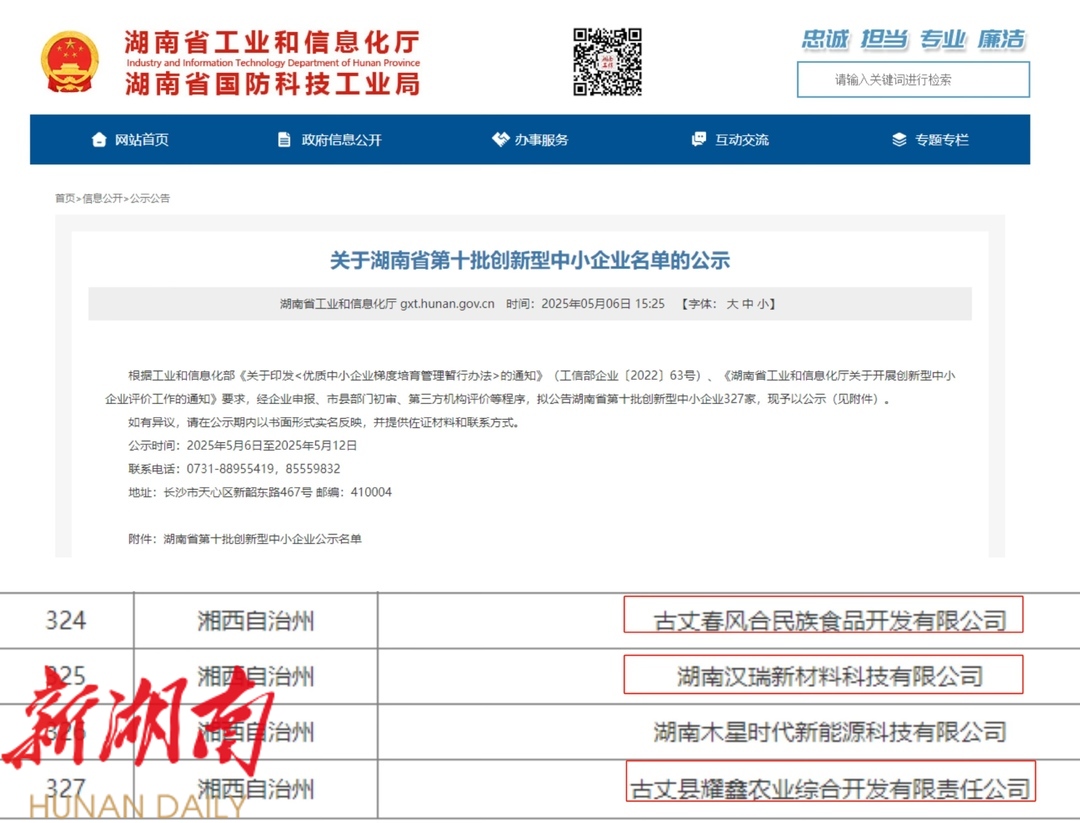The image size is (1080, 823).
Task: Click the document icon beside 政府信息公开
Action: [x=284, y=140]
